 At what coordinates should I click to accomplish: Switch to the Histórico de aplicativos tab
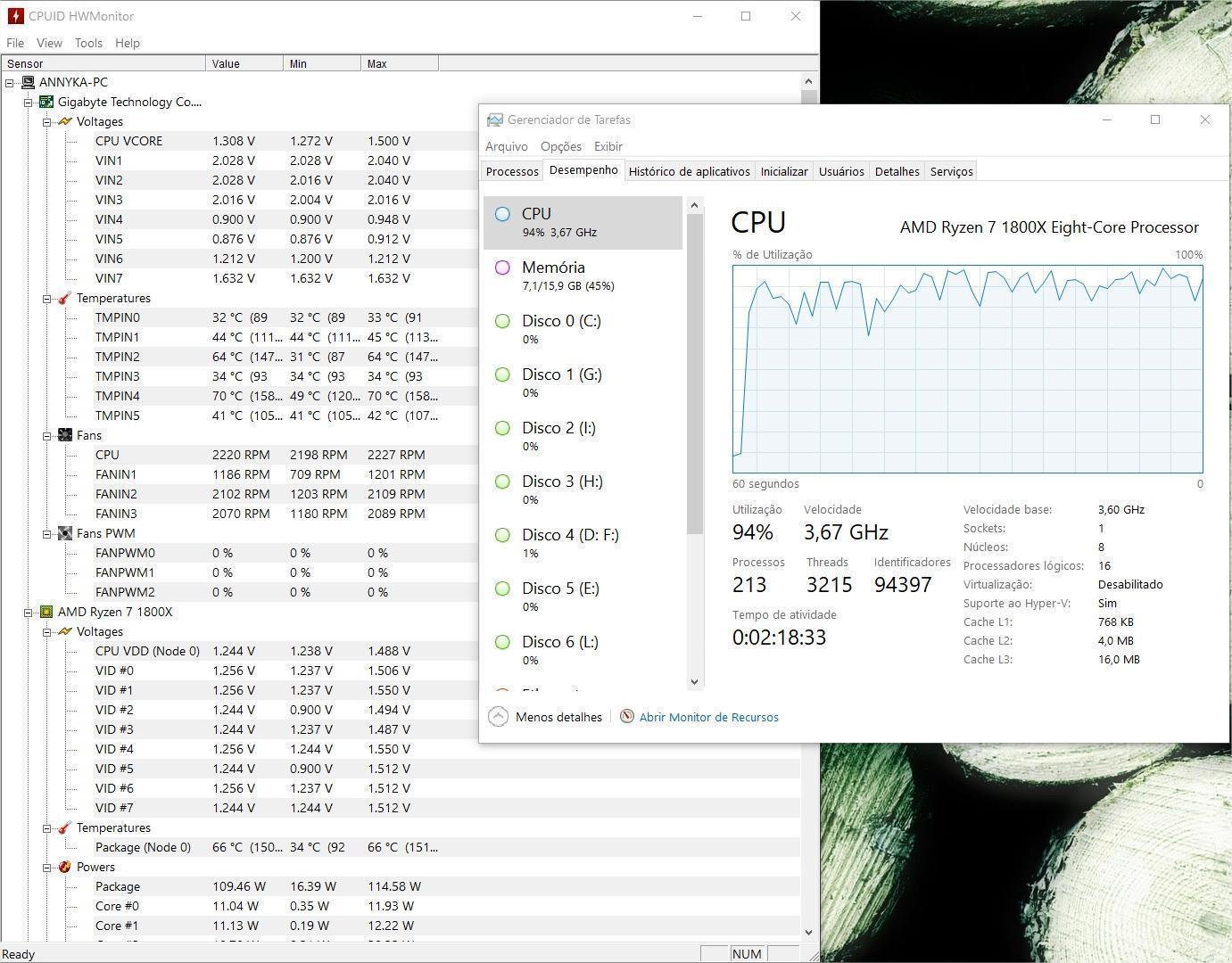point(690,171)
